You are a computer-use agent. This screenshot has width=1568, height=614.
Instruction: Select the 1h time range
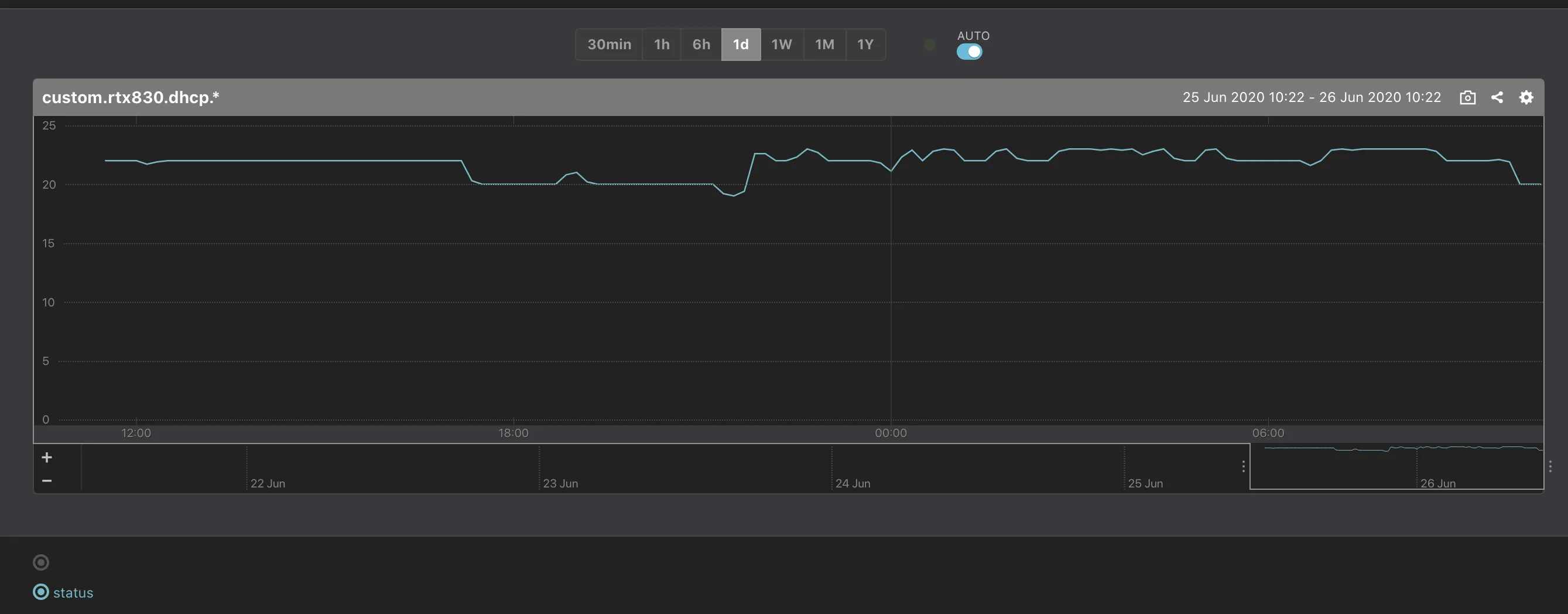click(x=662, y=45)
